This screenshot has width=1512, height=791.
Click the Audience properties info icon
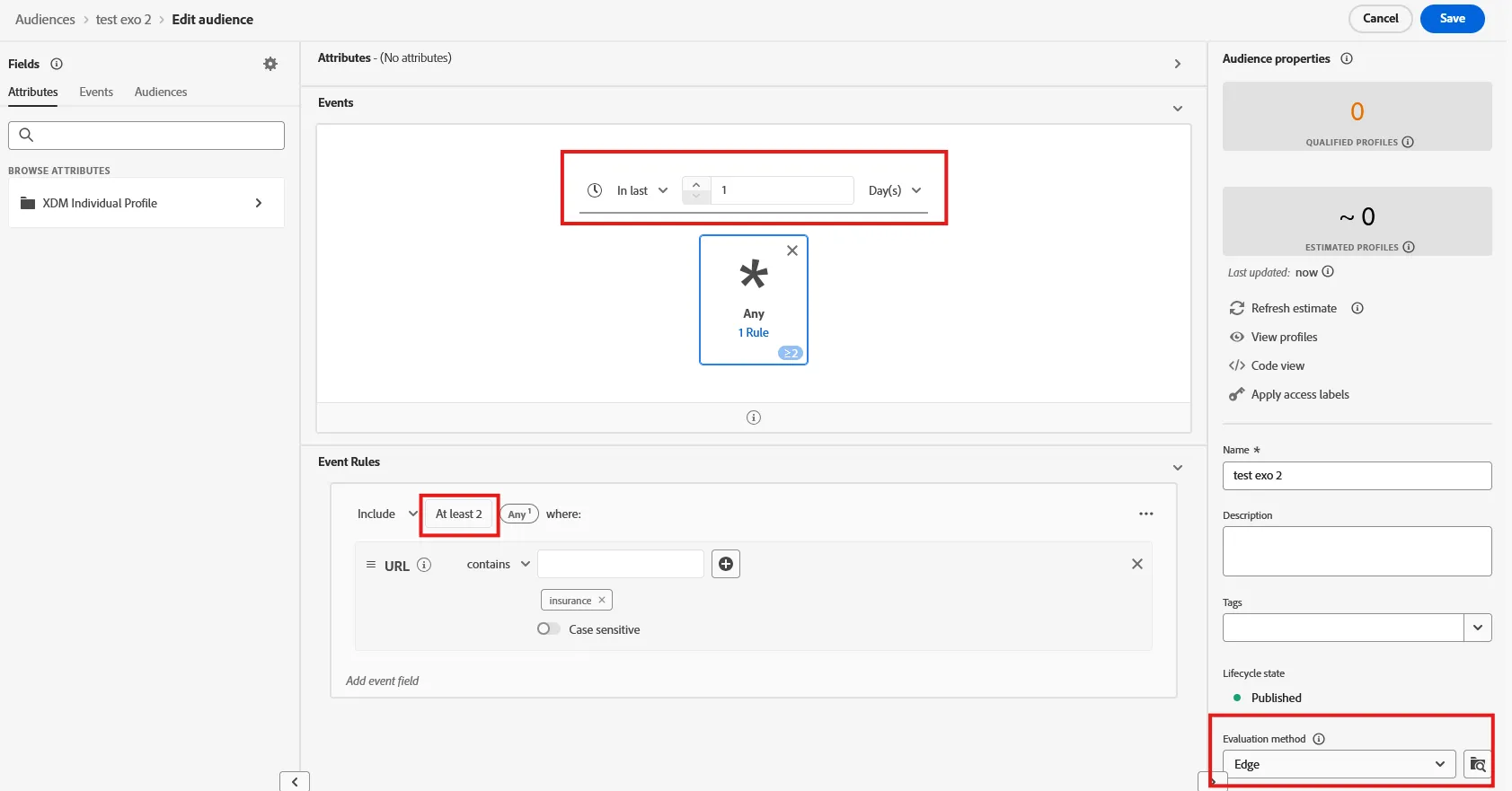pos(1347,58)
